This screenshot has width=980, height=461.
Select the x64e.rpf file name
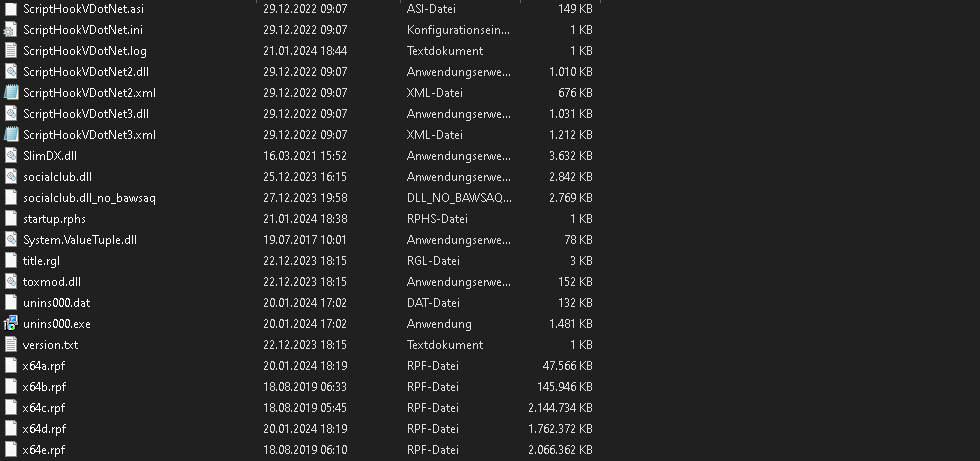(x=44, y=449)
